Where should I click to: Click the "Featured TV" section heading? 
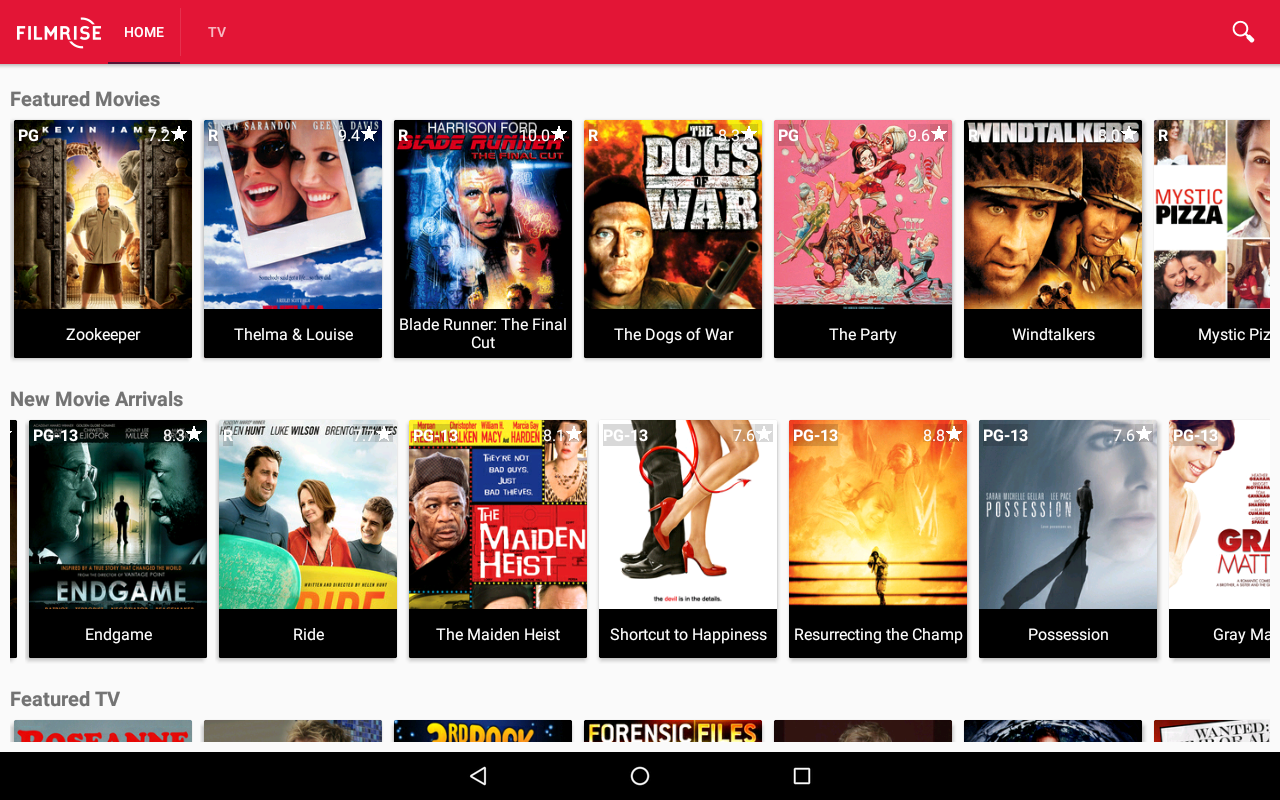[65, 699]
